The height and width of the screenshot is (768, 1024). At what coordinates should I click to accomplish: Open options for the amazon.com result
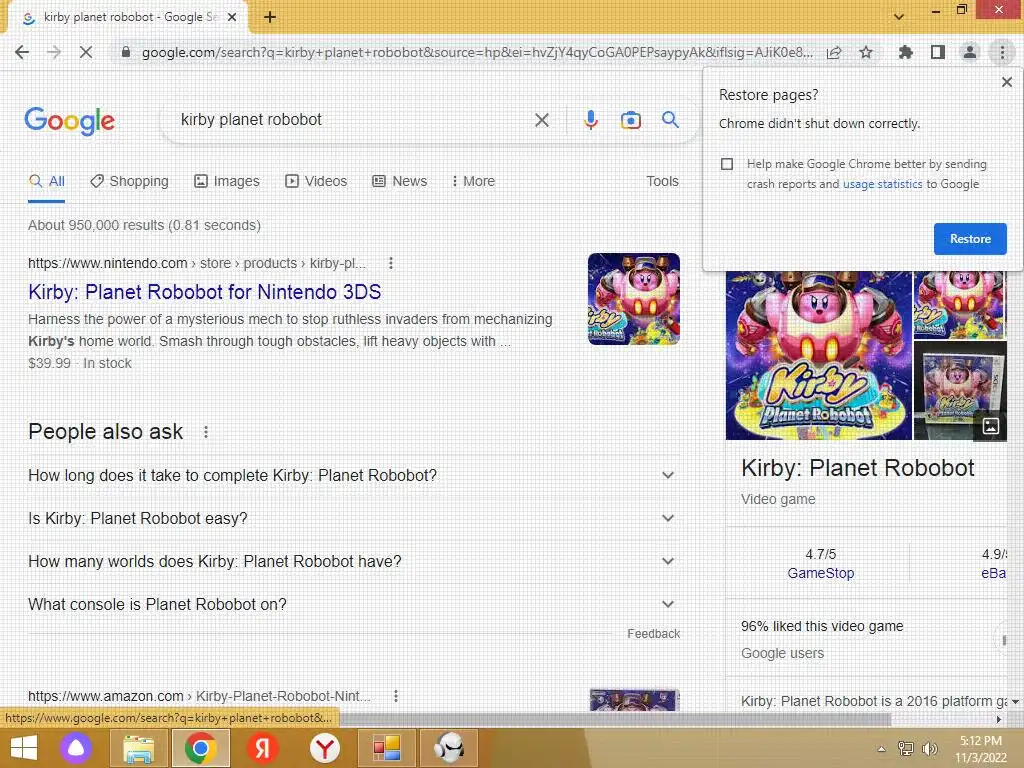coord(396,696)
